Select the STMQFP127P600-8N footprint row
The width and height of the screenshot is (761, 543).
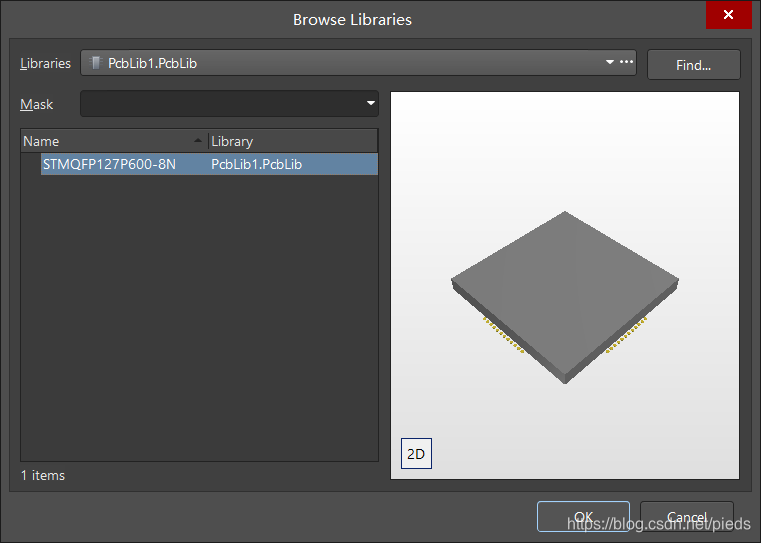point(109,164)
